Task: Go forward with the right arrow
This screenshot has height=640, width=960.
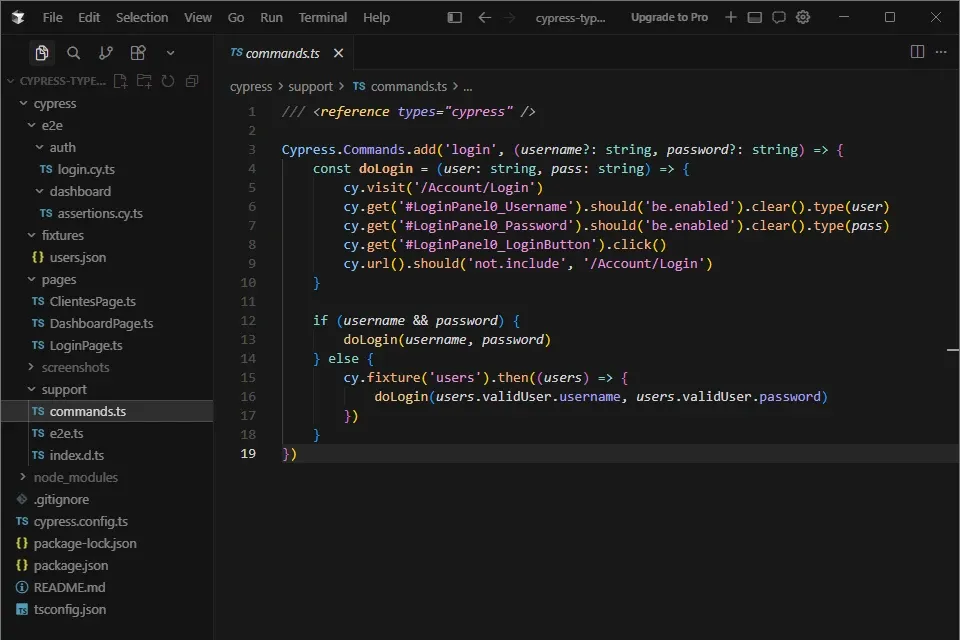Action: point(509,17)
